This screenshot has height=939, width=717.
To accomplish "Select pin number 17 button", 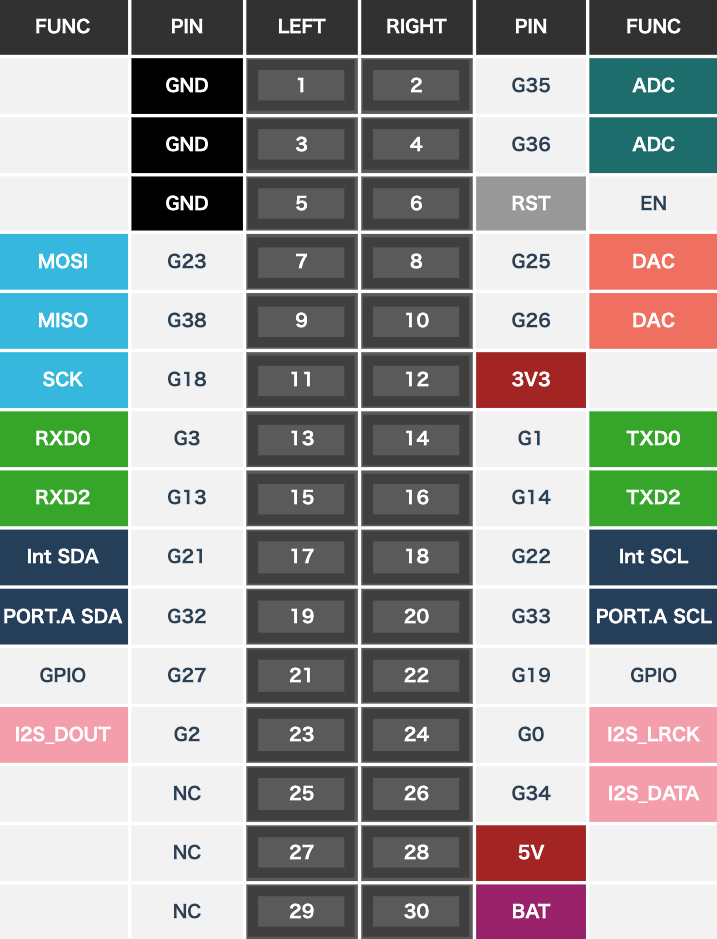I will coord(301,557).
